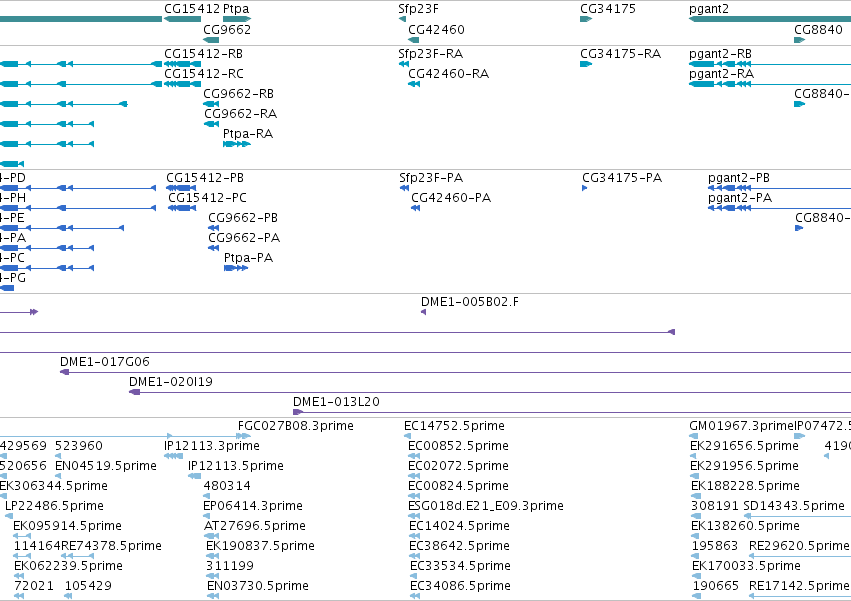
Task: Select the CG42460-PA protein label
Action: coord(451,198)
